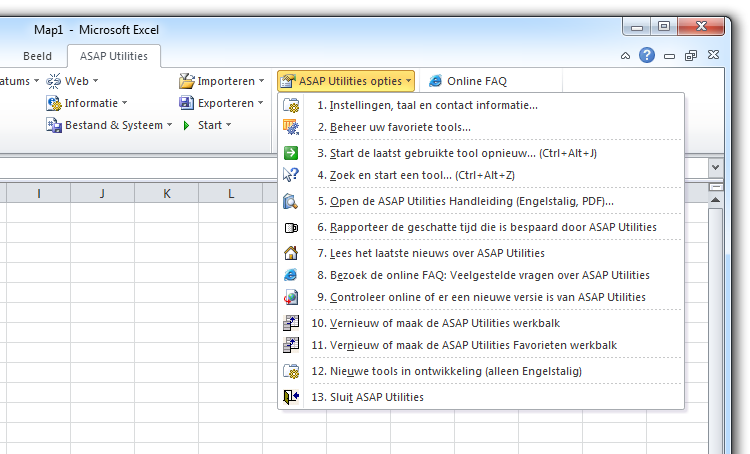750x454 pixels.
Task: Select column I header
Action: coord(38,193)
